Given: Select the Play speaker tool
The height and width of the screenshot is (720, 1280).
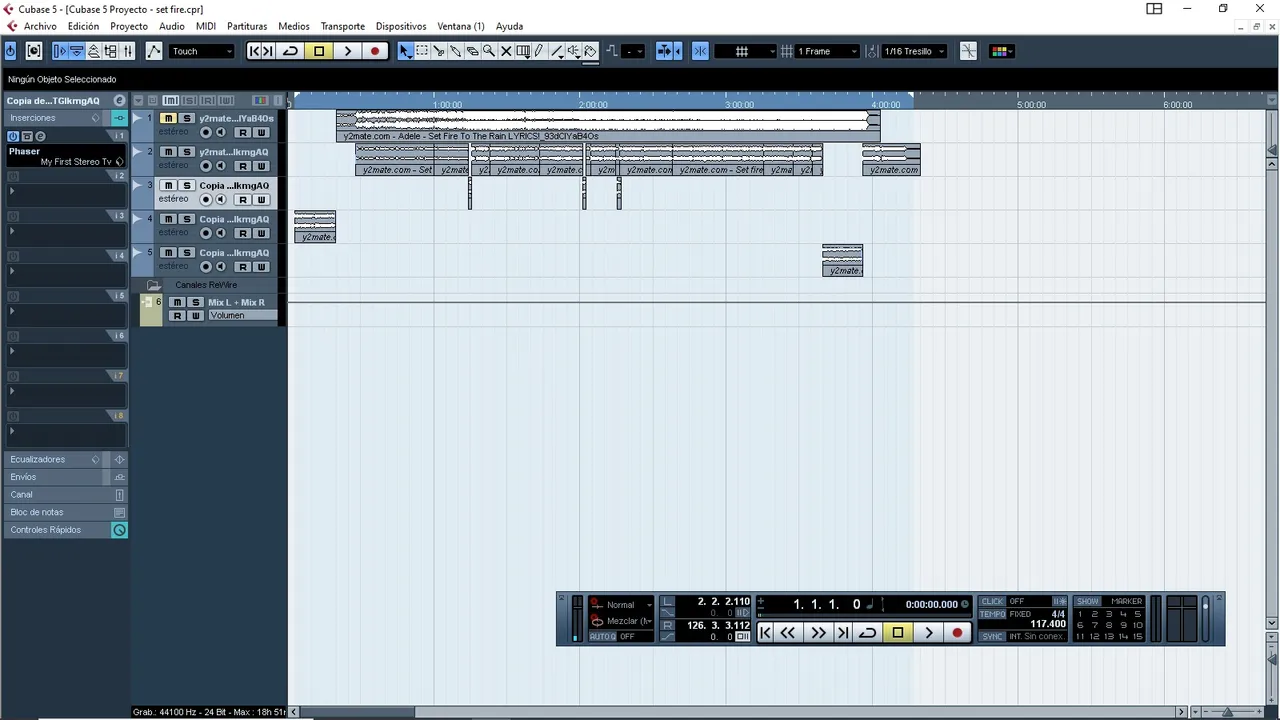Looking at the screenshot, I should 574,51.
